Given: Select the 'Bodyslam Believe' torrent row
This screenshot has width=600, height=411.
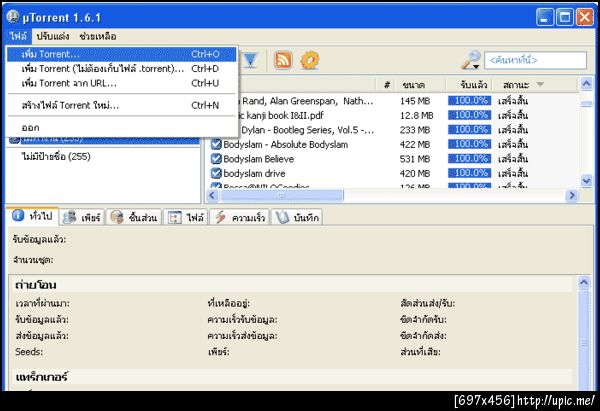Looking at the screenshot, I should tap(259, 159).
